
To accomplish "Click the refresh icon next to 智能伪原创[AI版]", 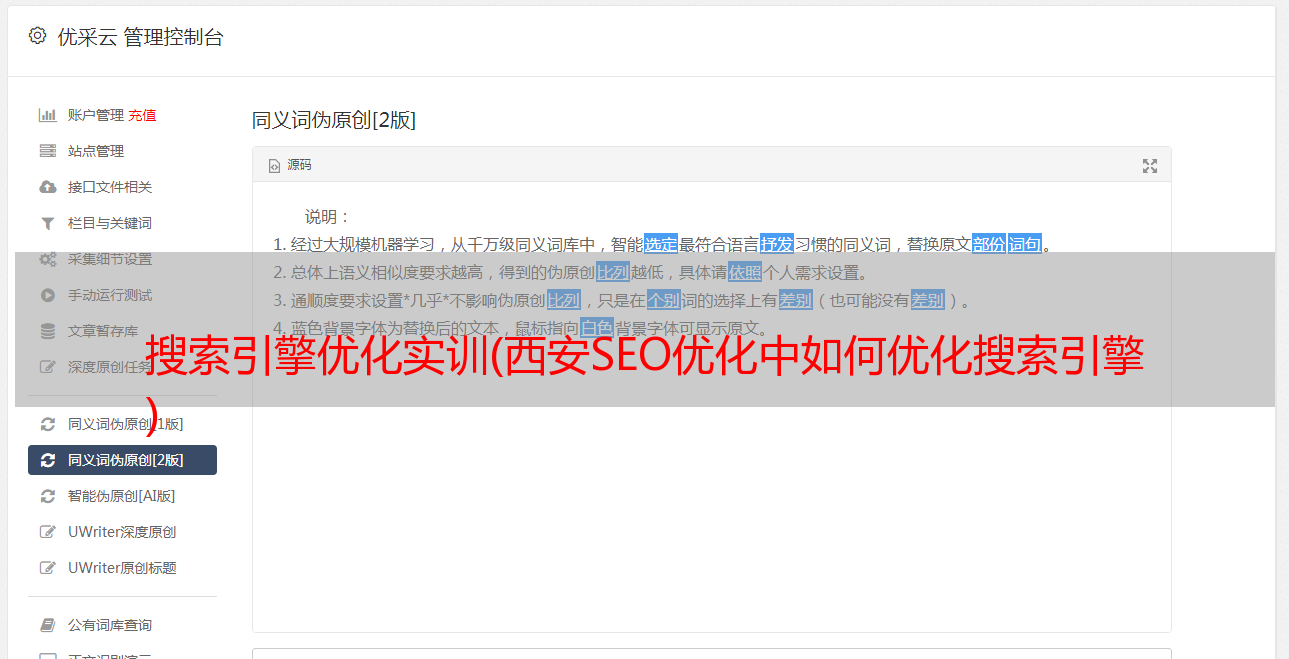I will click(x=47, y=496).
